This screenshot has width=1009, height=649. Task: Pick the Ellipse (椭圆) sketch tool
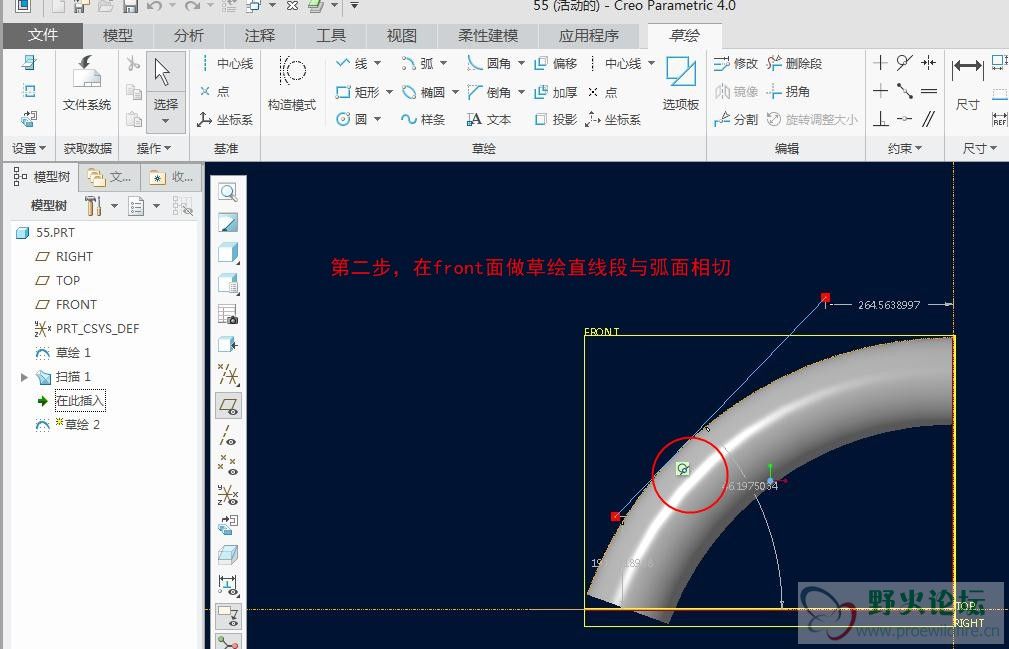click(x=423, y=92)
